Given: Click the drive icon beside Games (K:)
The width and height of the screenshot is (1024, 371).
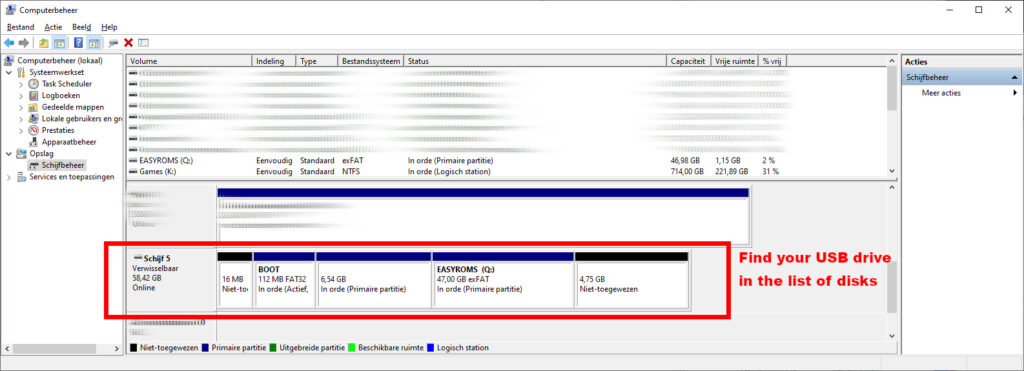Looking at the screenshot, I should 133,172.
